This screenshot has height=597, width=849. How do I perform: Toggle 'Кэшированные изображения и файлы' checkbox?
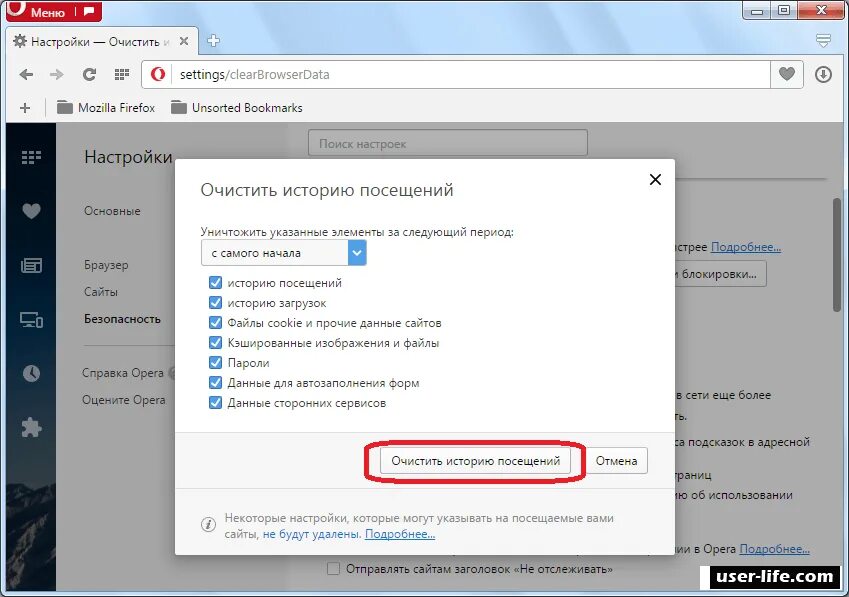tap(215, 343)
